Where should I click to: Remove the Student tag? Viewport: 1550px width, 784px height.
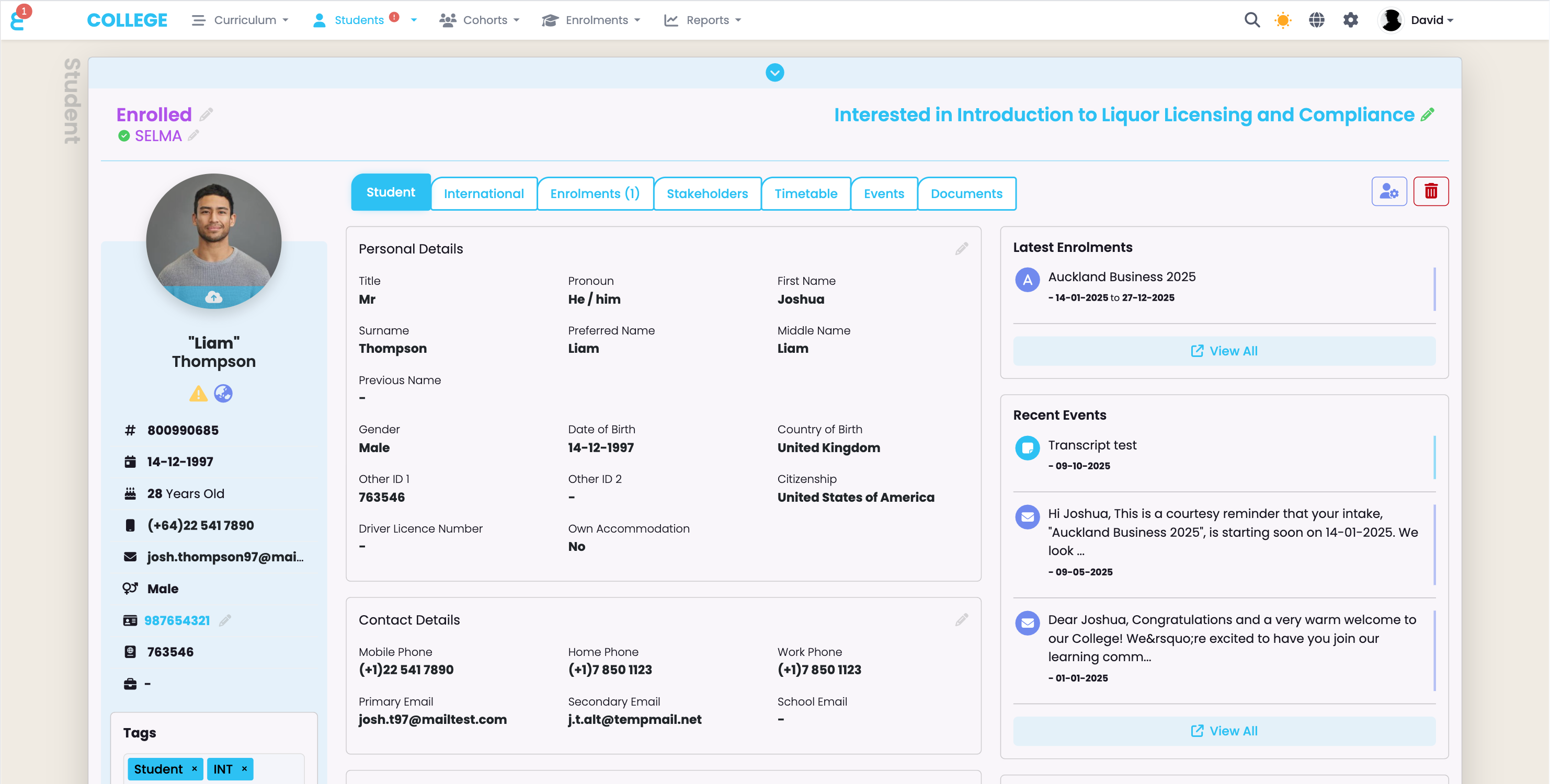pyautogui.click(x=195, y=768)
